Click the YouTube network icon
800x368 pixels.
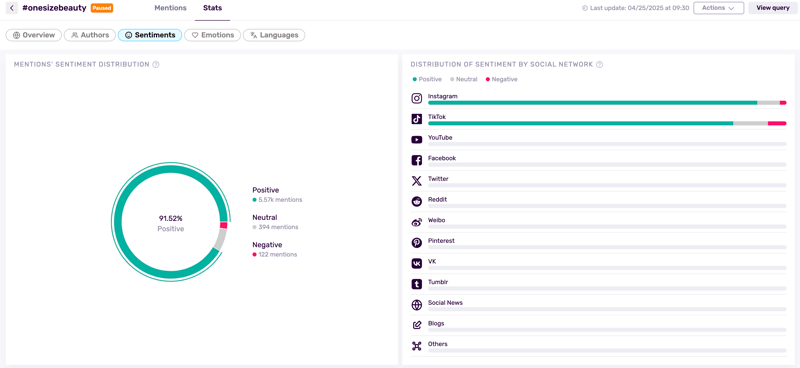point(417,140)
